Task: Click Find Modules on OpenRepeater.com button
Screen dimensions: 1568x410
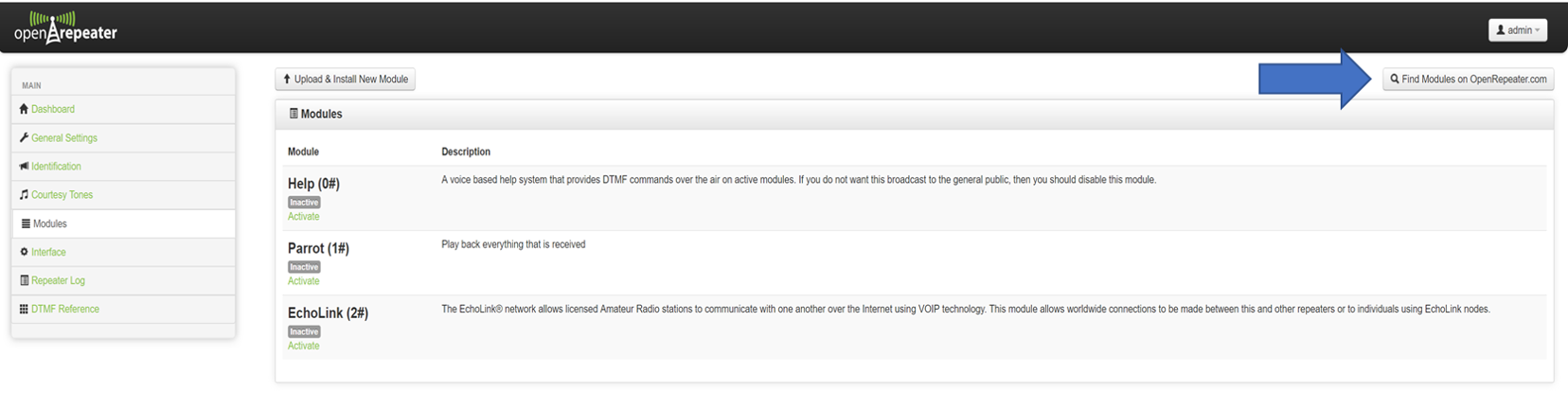Action: tap(1468, 80)
